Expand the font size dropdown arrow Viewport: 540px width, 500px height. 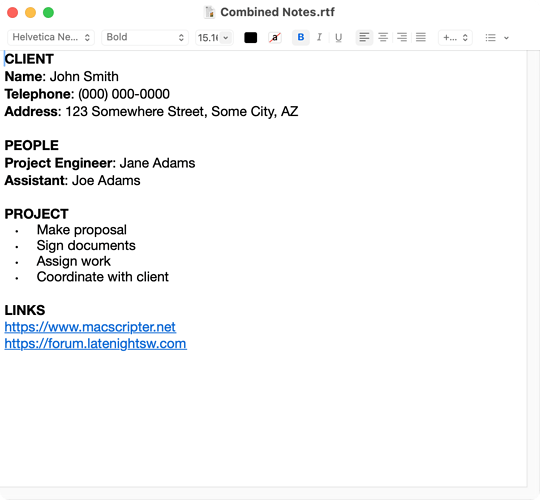pos(226,38)
